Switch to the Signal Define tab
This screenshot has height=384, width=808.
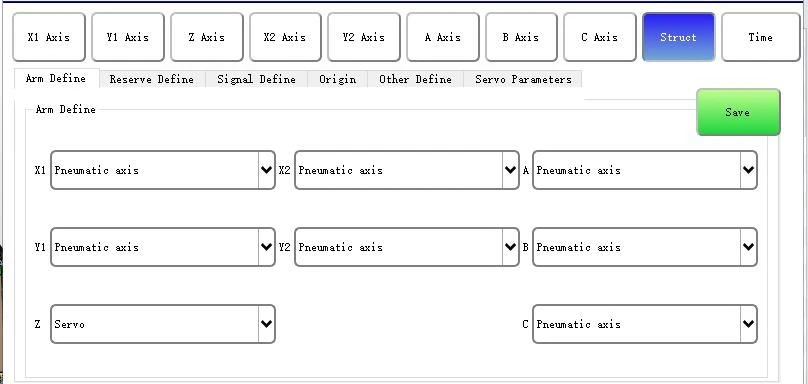point(256,79)
